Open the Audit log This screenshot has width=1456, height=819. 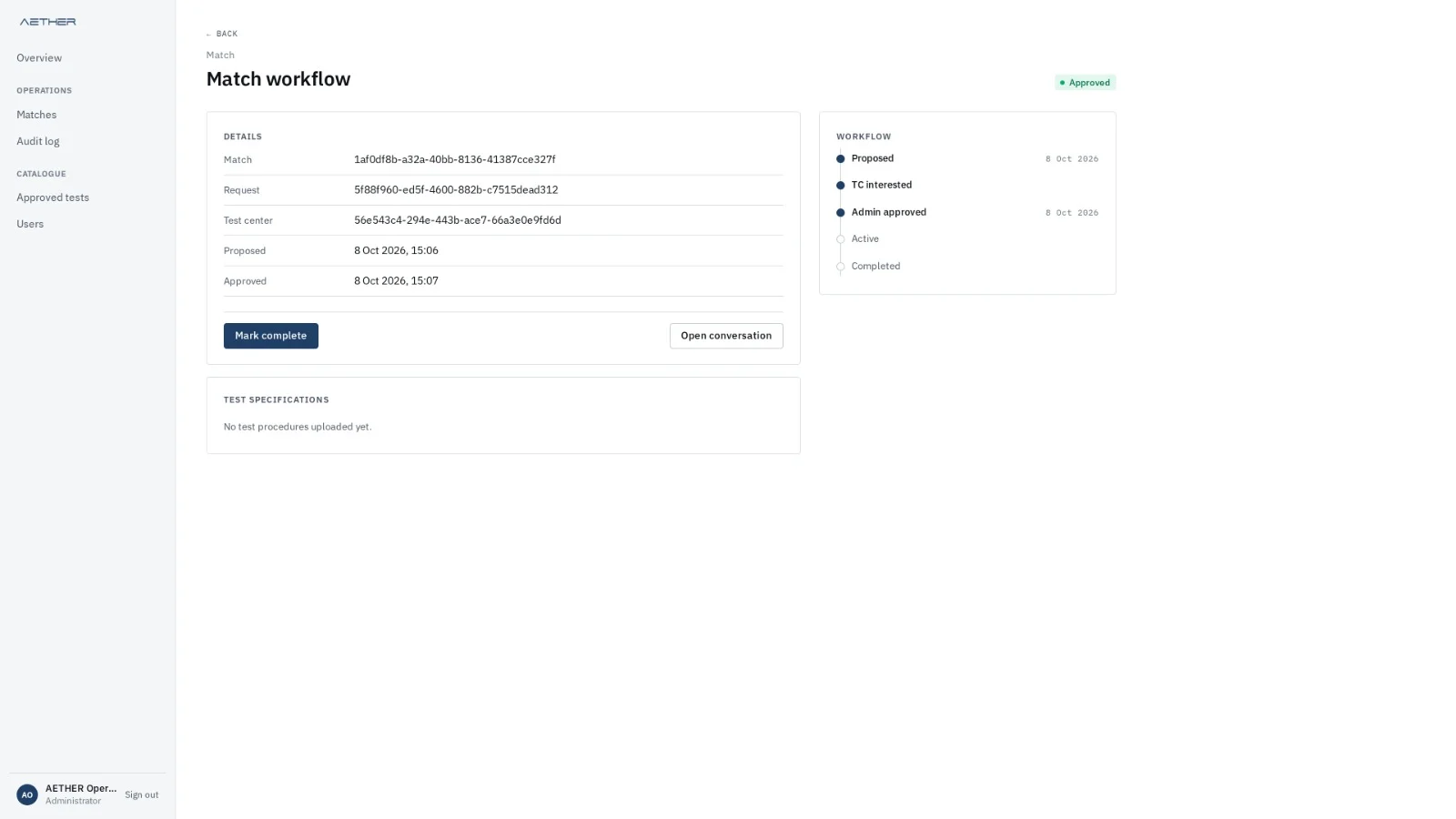(x=38, y=141)
